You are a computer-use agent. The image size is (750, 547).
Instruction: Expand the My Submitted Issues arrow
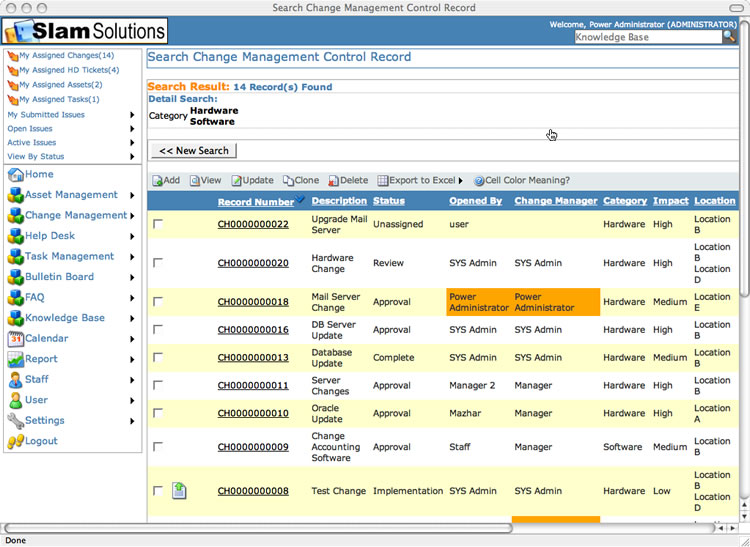132,115
